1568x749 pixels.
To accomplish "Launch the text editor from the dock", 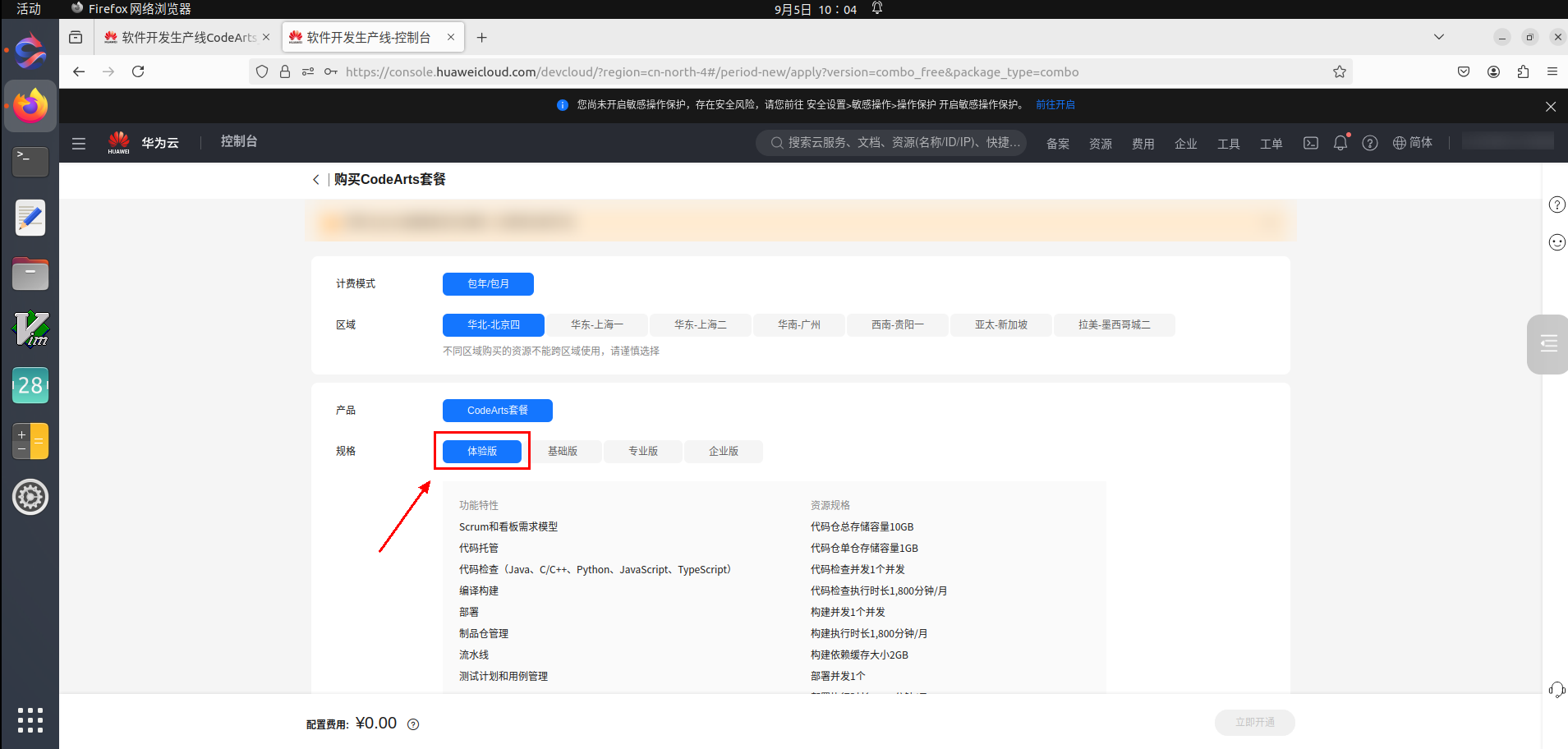I will (30, 218).
